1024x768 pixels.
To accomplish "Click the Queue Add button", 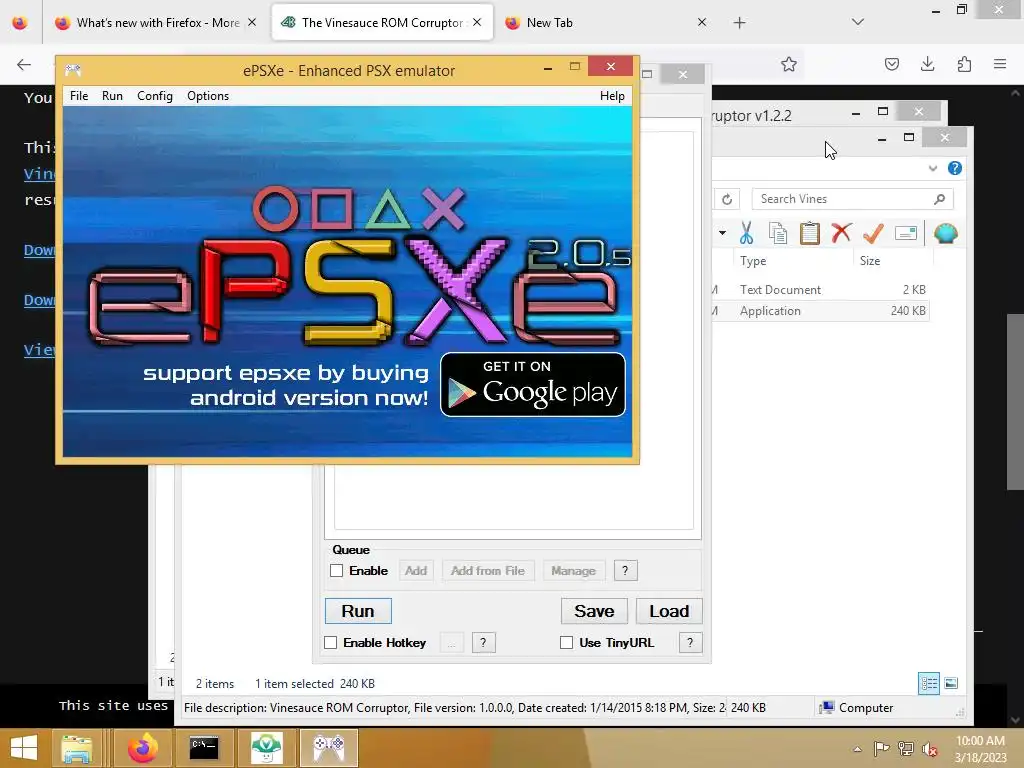I will coord(416,571).
